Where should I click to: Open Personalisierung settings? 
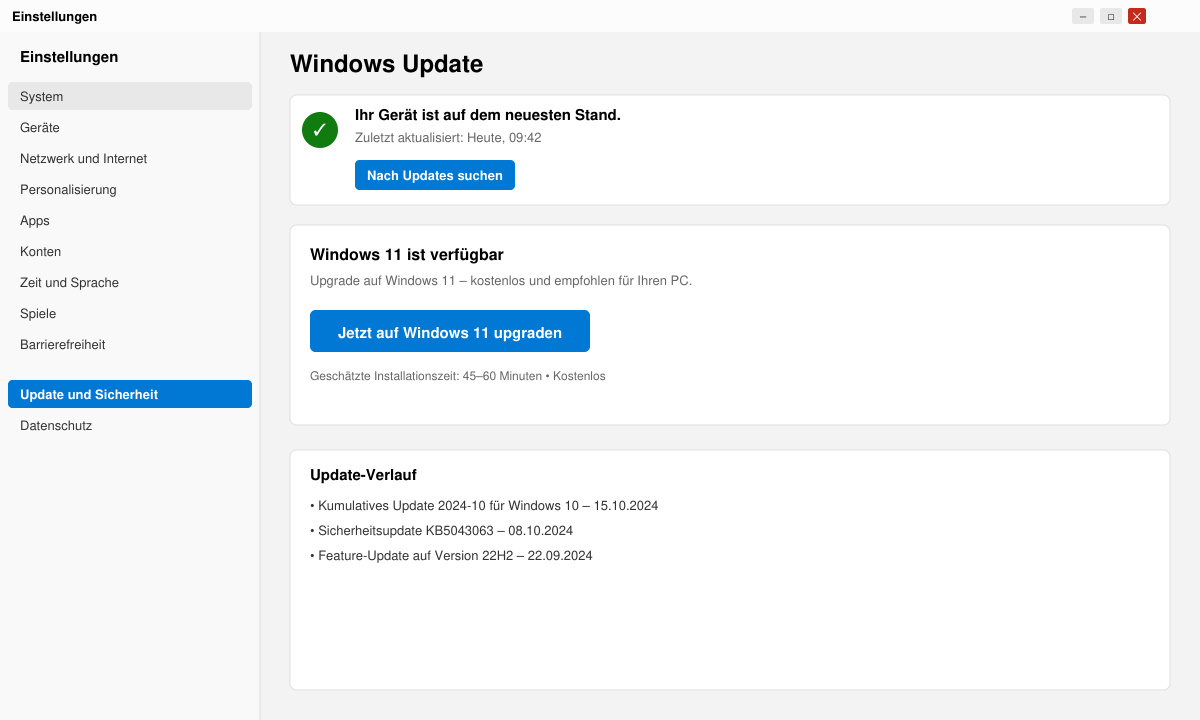click(x=130, y=189)
